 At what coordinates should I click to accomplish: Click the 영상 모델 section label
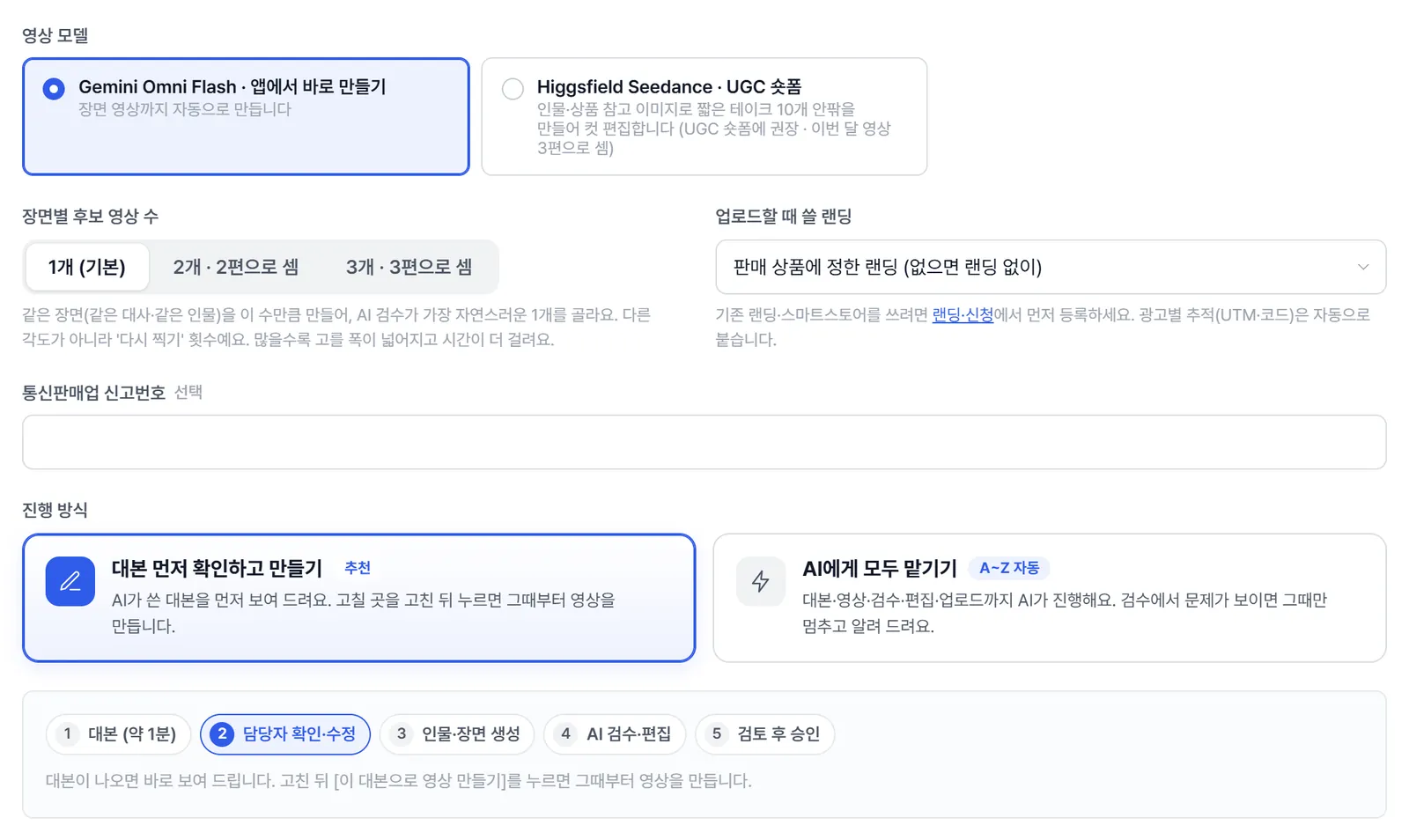click(55, 35)
